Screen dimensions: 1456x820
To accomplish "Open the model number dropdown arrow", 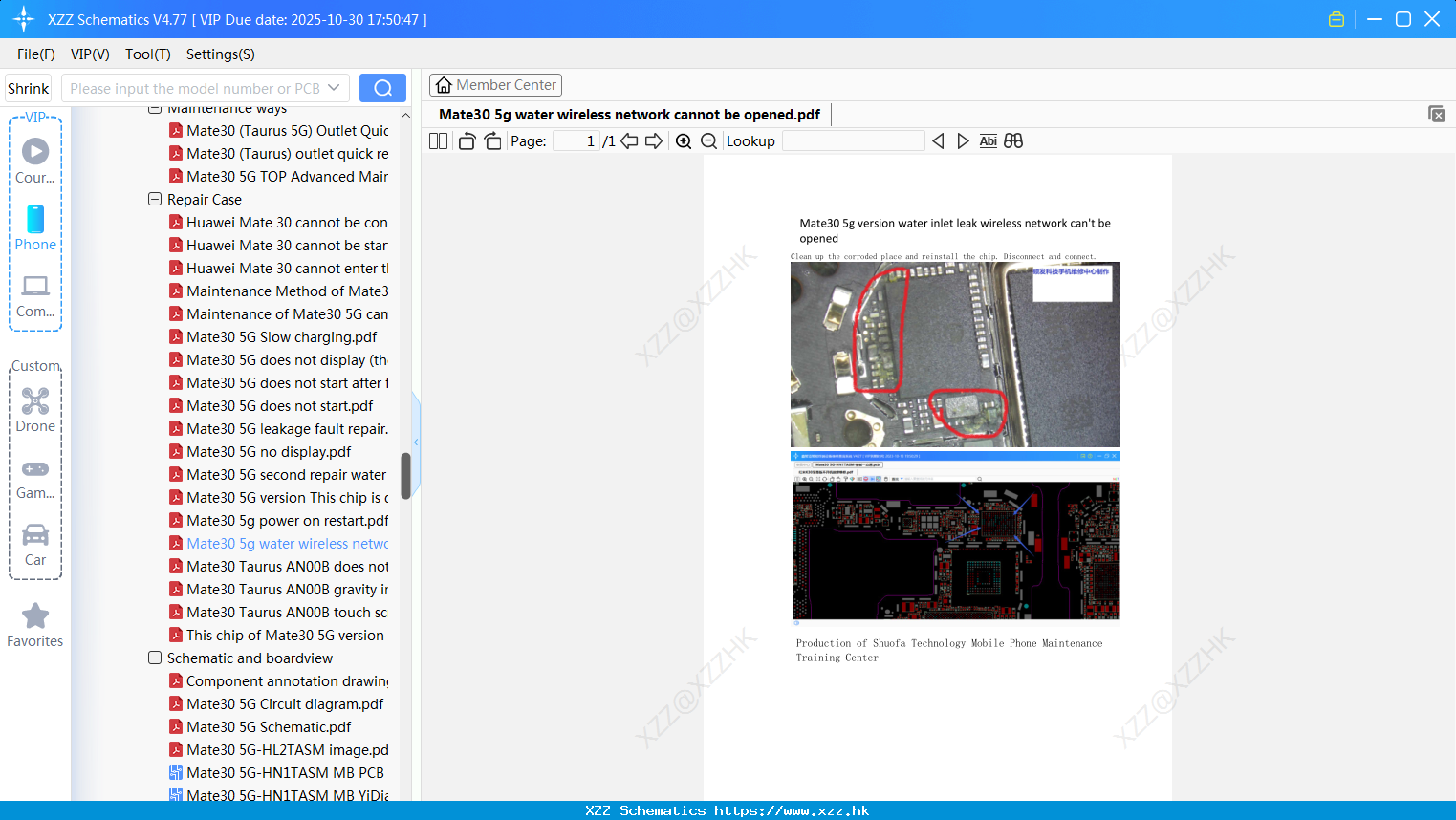I will click(x=334, y=88).
